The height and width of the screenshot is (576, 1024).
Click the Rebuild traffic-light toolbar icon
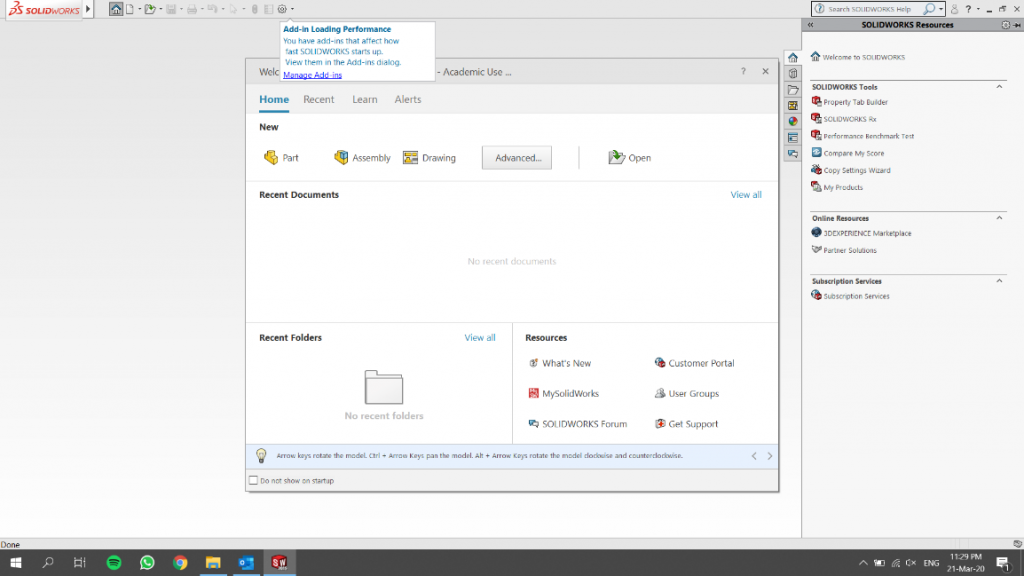[x=255, y=9]
